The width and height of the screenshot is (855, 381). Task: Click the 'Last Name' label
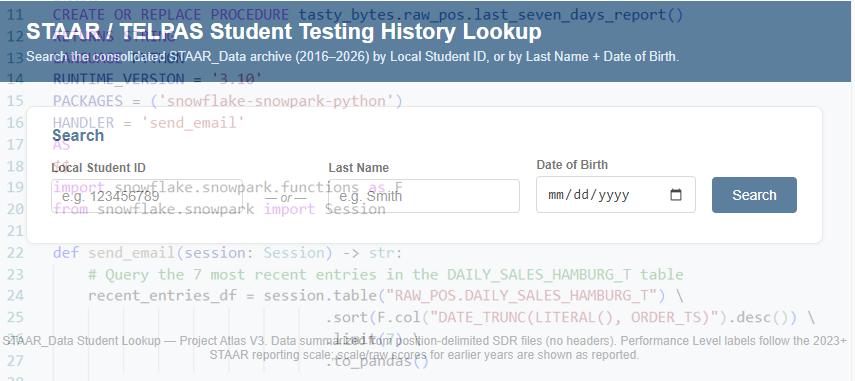358,168
